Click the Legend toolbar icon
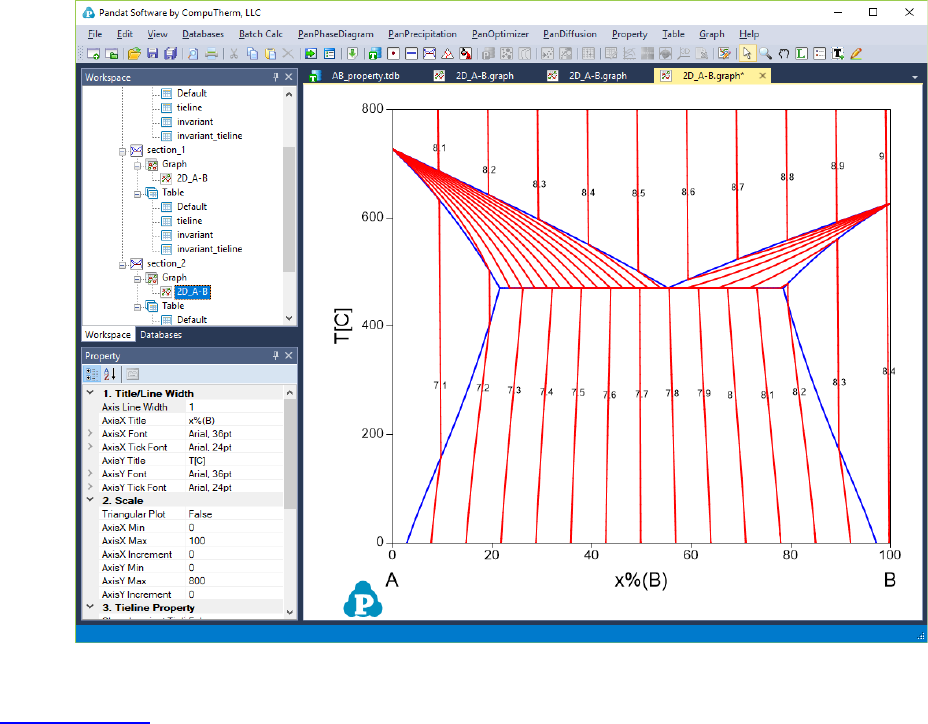 [x=820, y=54]
